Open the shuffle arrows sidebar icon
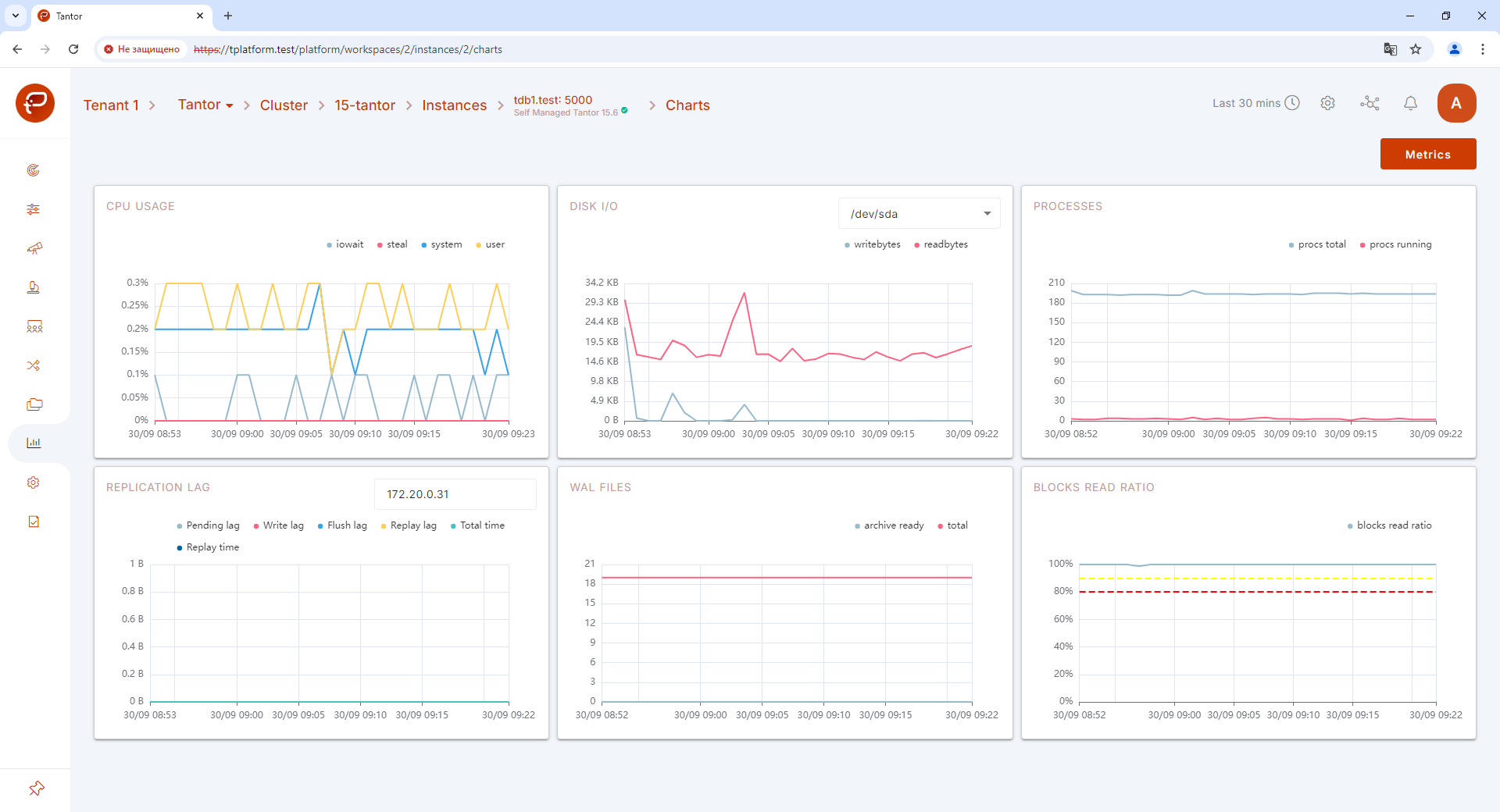The height and width of the screenshot is (812, 1500). 34,365
